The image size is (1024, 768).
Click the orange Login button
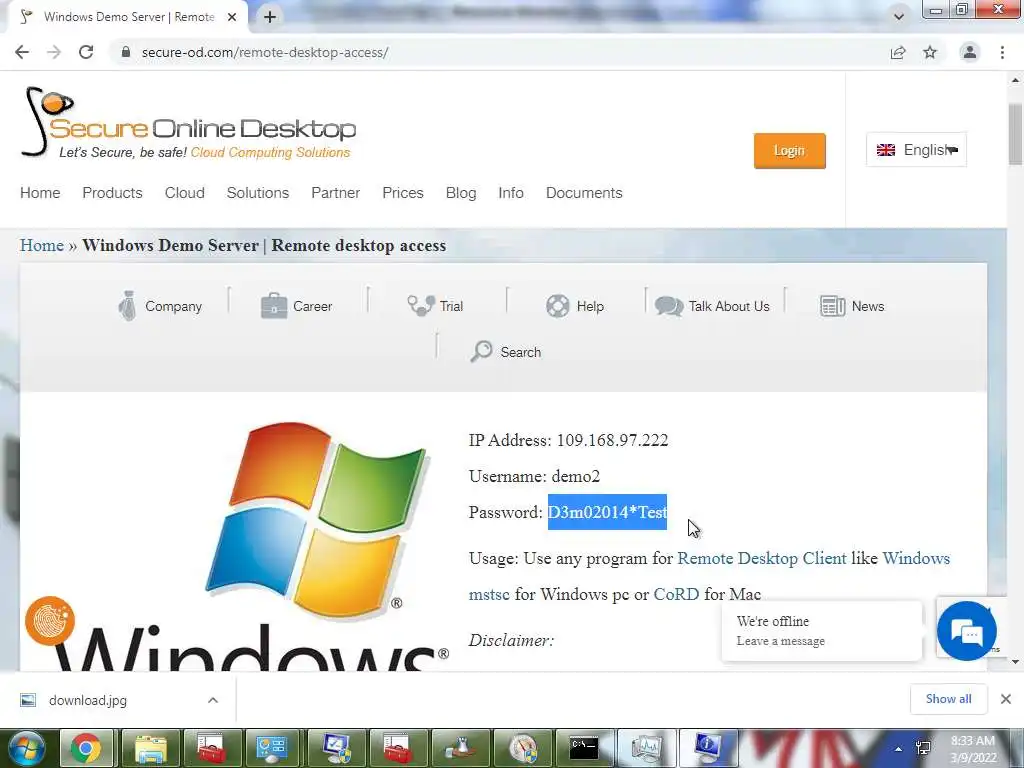tap(790, 151)
